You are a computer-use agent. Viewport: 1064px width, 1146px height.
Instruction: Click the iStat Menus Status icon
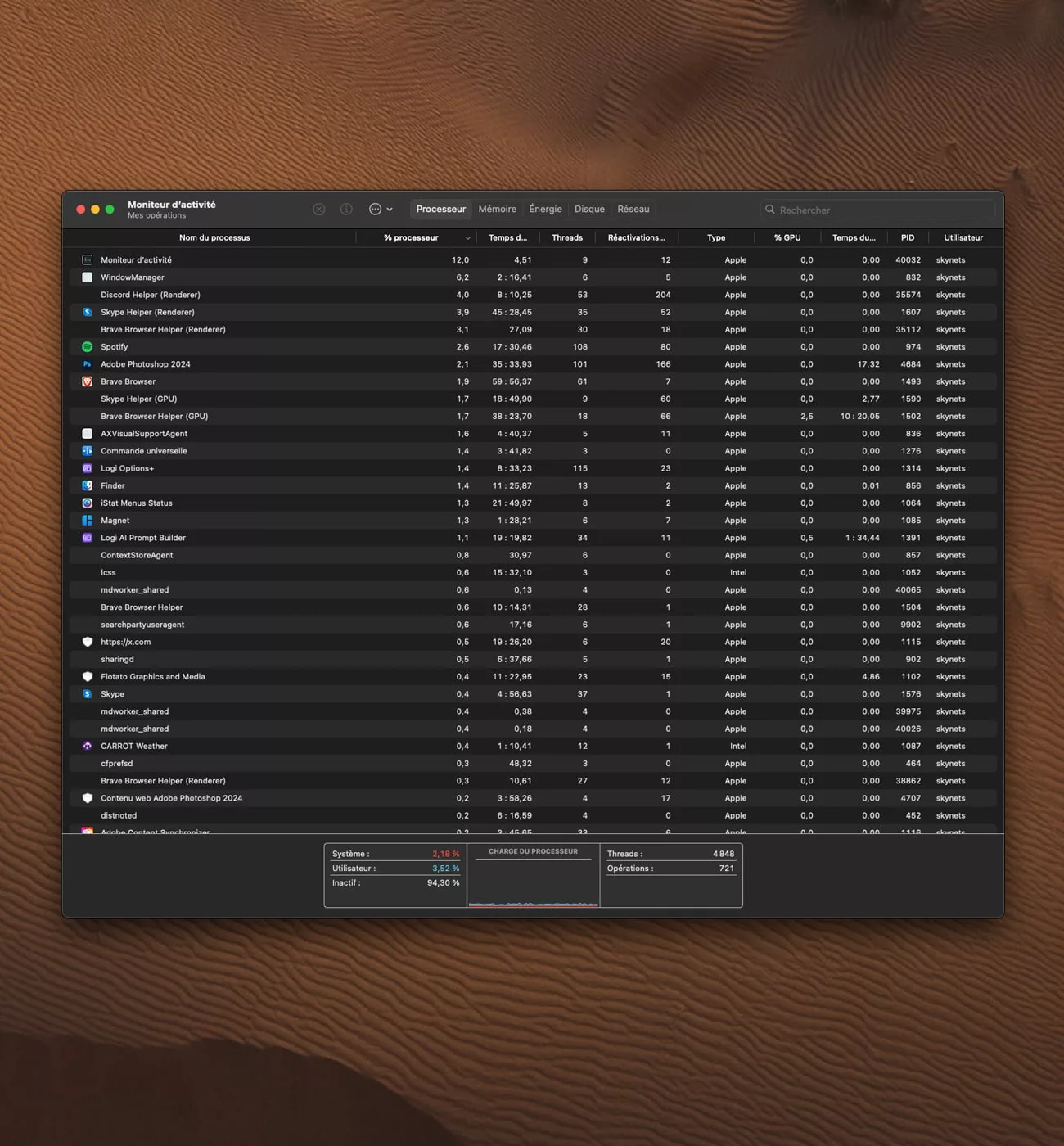[x=88, y=503]
